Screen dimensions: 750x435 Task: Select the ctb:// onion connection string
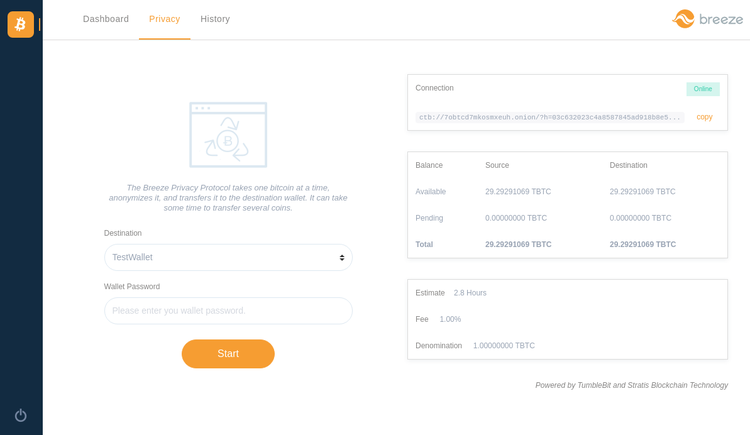pyautogui.click(x=550, y=117)
